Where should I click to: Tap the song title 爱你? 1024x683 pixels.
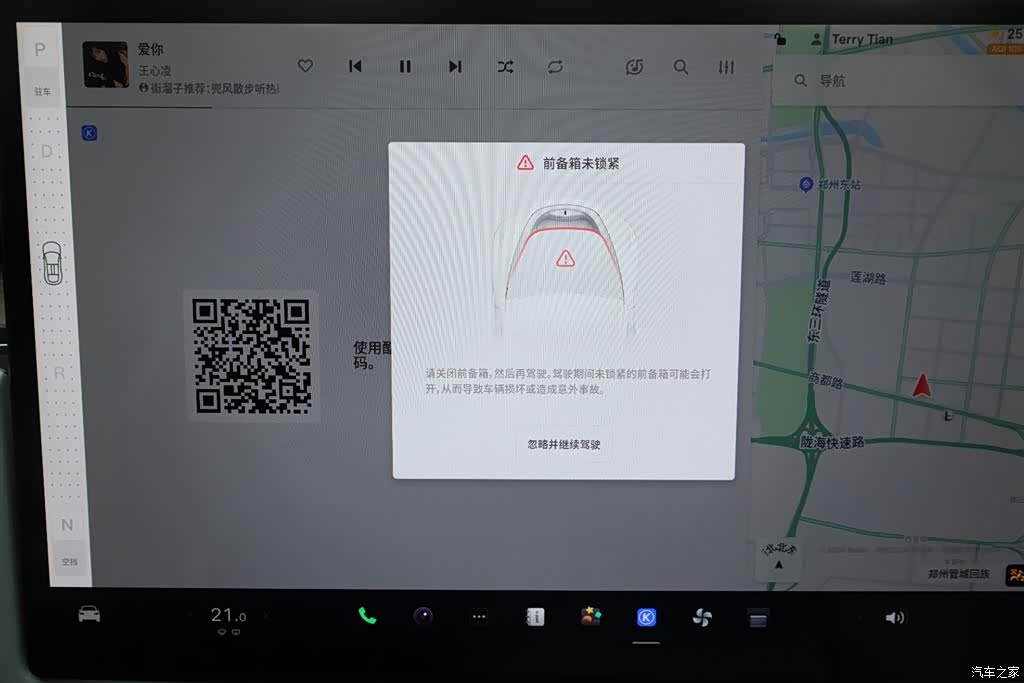point(150,49)
